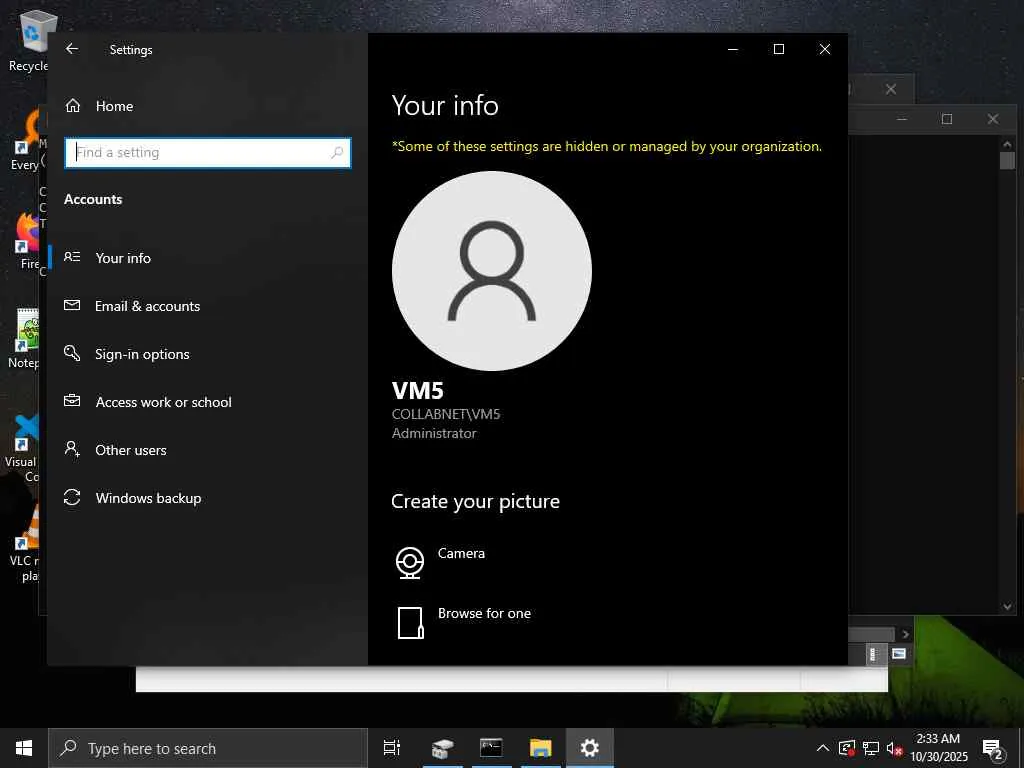Switch to the command prompt taskbar icon
The image size is (1024, 768).
[491, 748]
